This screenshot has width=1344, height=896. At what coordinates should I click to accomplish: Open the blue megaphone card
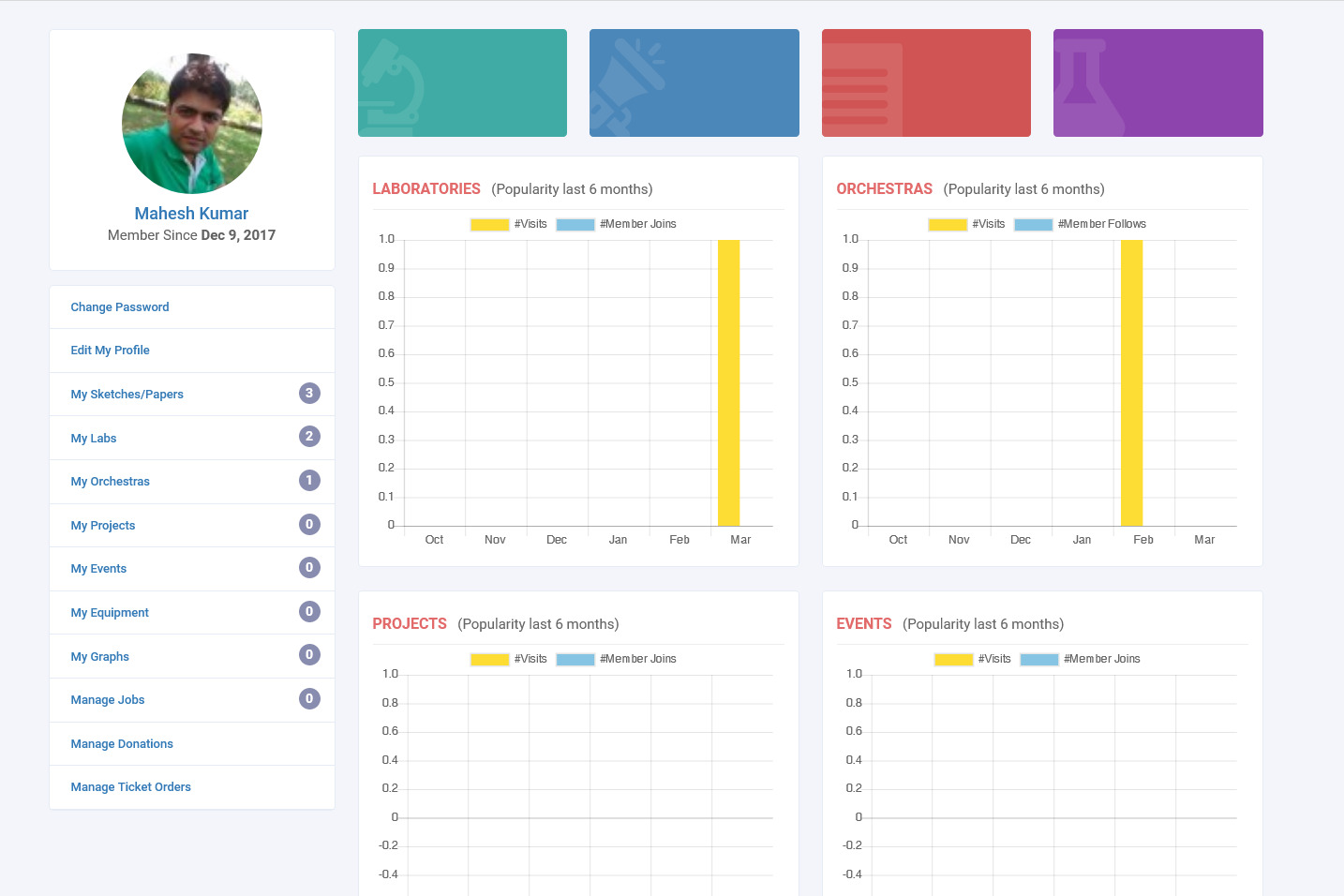coord(694,82)
